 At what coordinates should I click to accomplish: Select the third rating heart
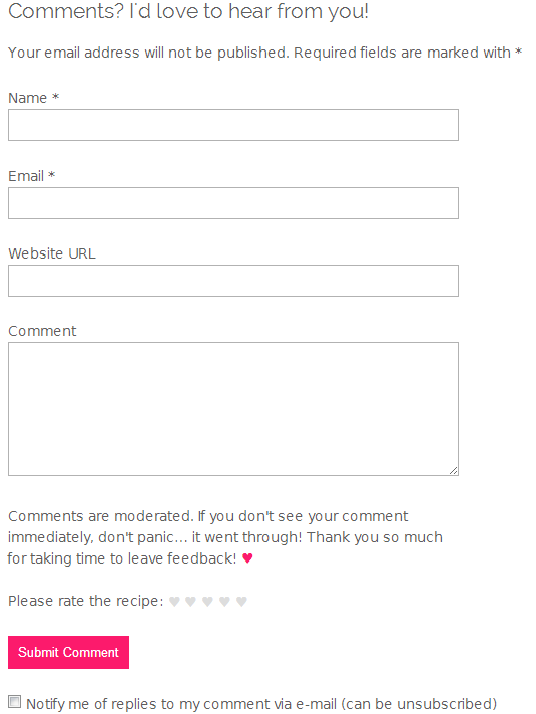pos(207,602)
